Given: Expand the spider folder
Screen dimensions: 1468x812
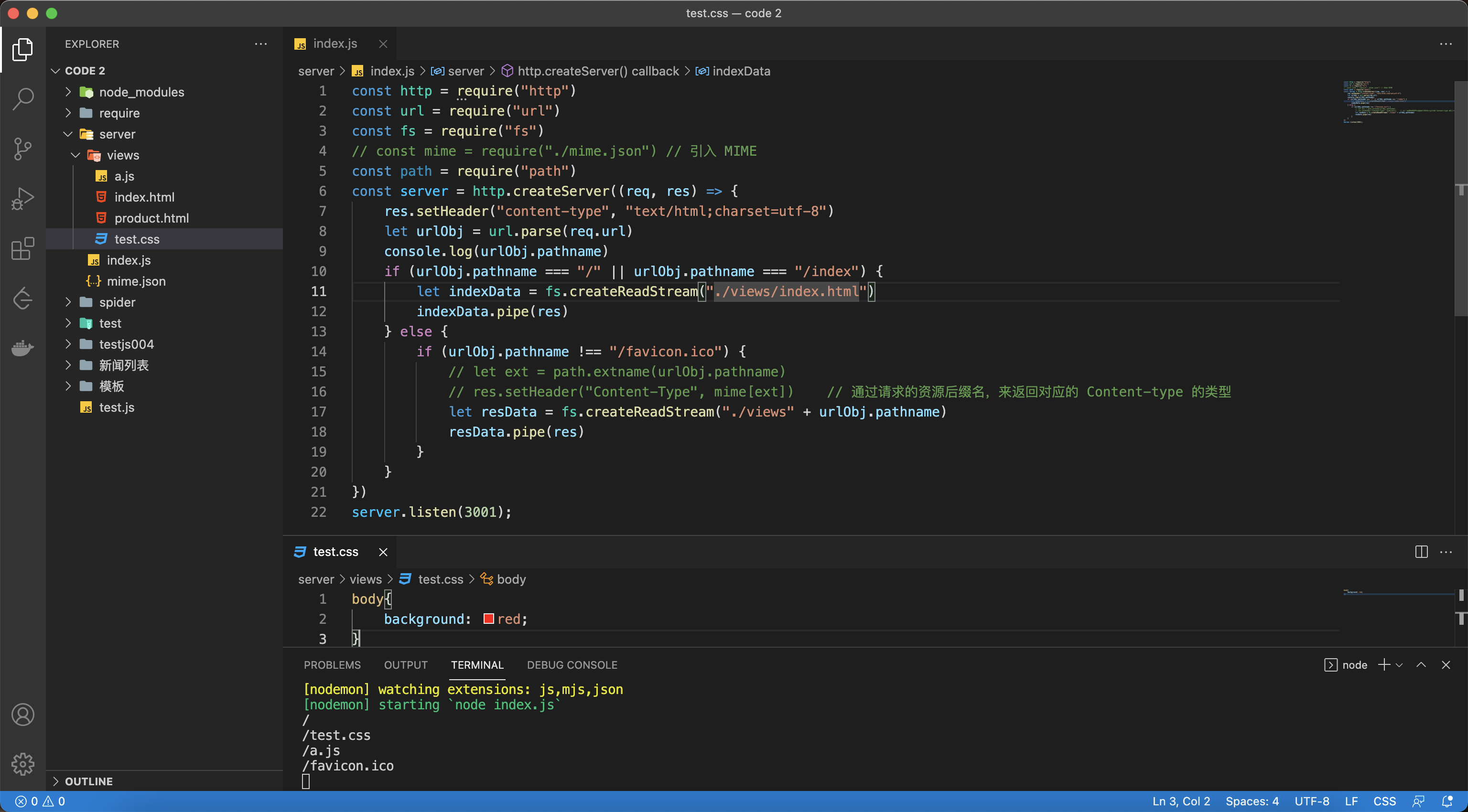Looking at the screenshot, I should pos(68,302).
